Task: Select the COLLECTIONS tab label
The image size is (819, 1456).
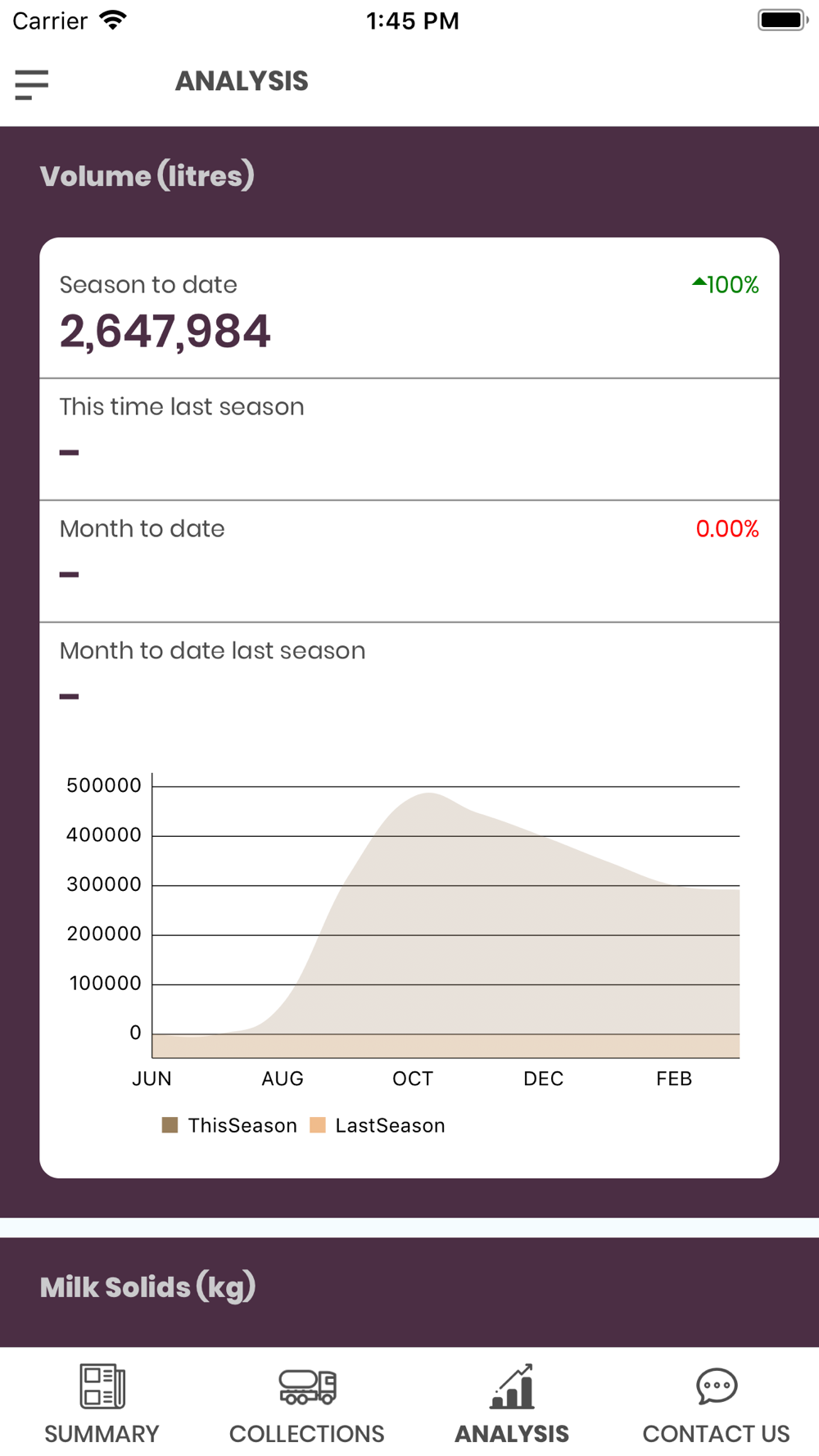Action: click(307, 1434)
